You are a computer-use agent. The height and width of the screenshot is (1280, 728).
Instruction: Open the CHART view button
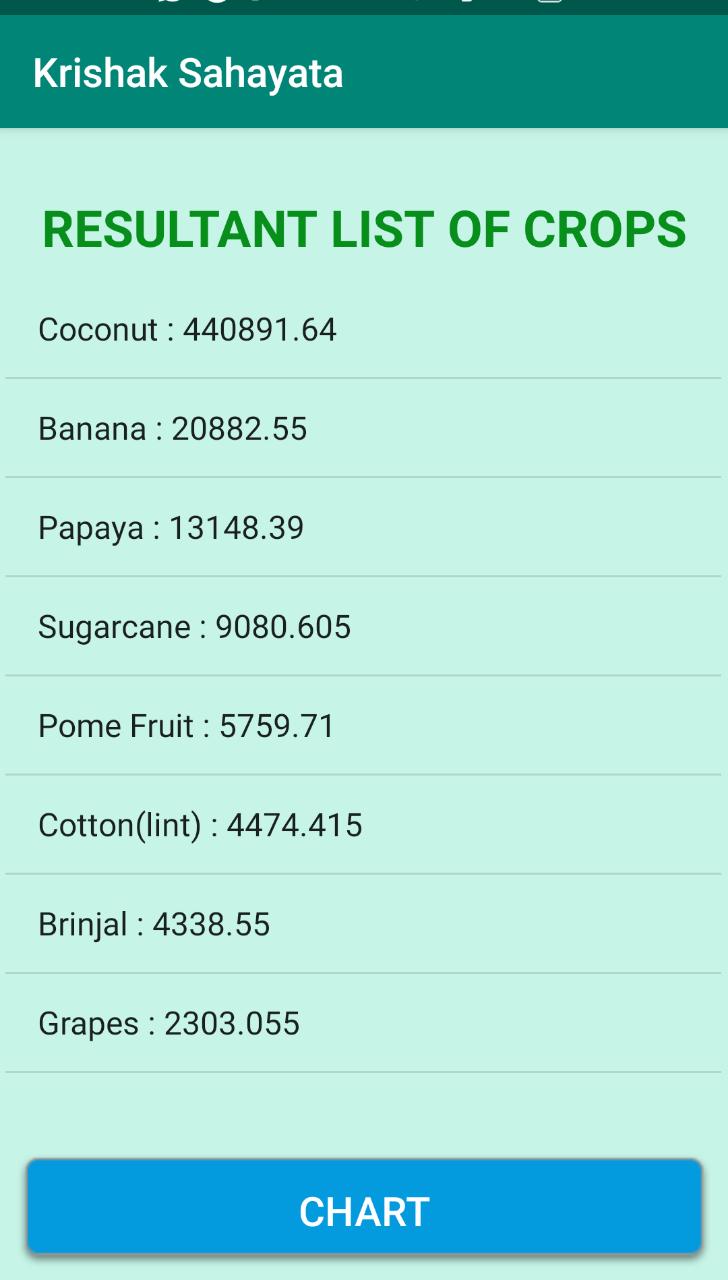364,1211
